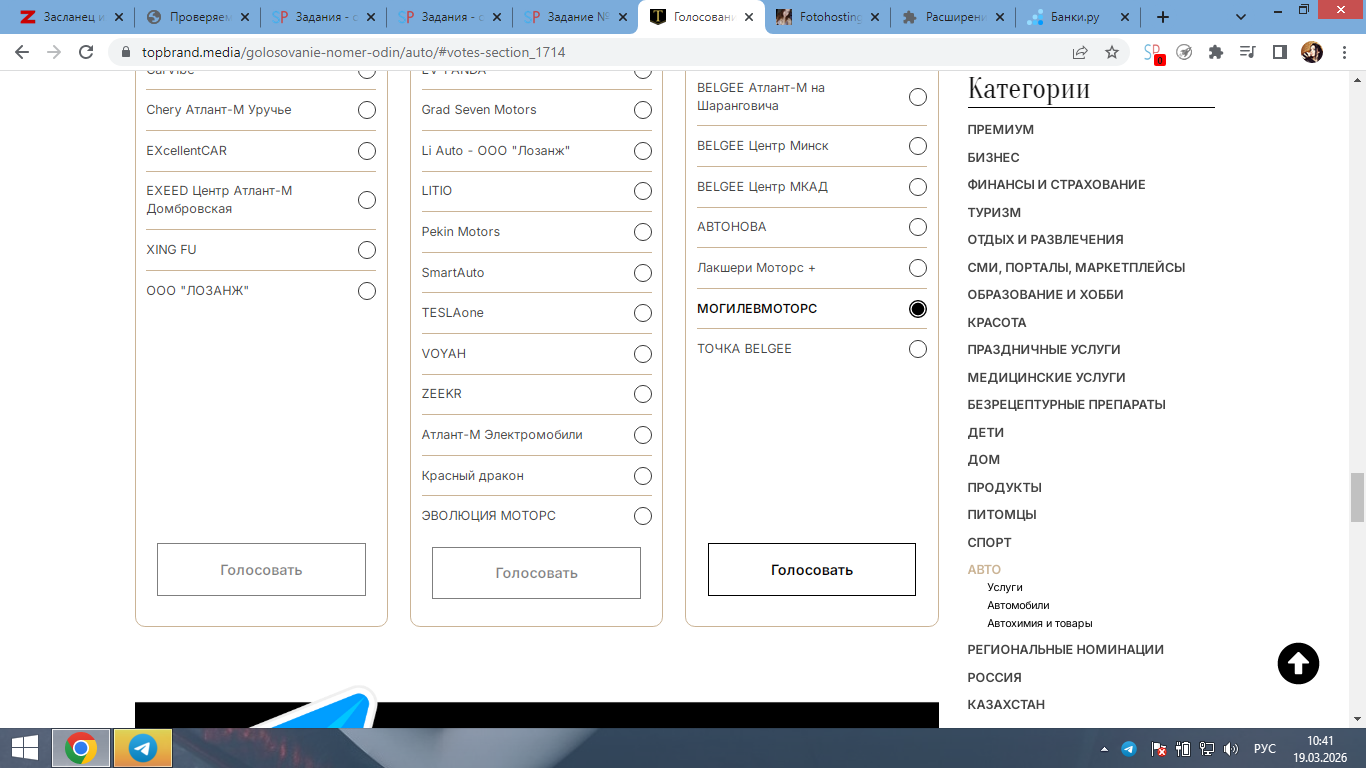
Task: Choose the АВТОНОВА radio option
Action: pyautogui.click(x=918, y=227)
